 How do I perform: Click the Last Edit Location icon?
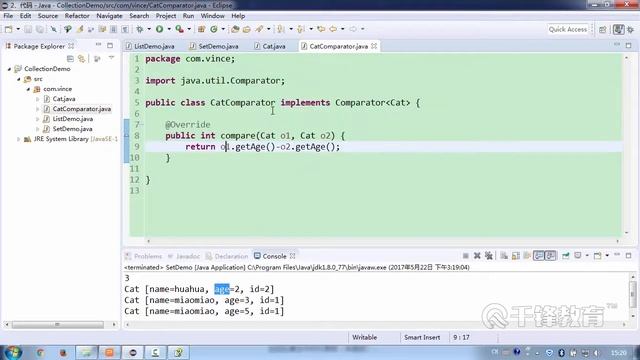pyautogui.click(x=321, y=29)
